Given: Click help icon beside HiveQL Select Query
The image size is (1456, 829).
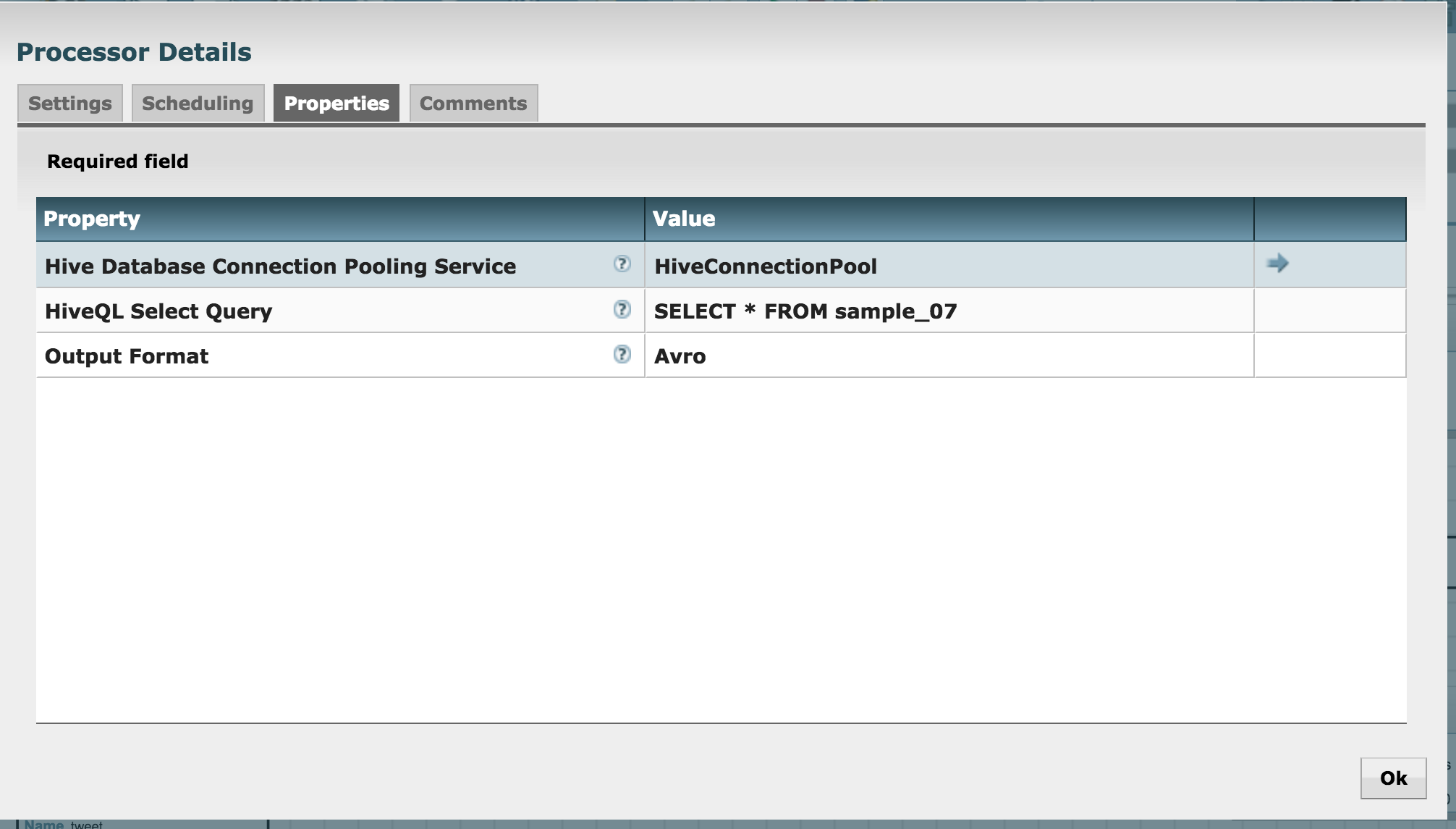Looking at the screenshot, I should tap(622, 311).
